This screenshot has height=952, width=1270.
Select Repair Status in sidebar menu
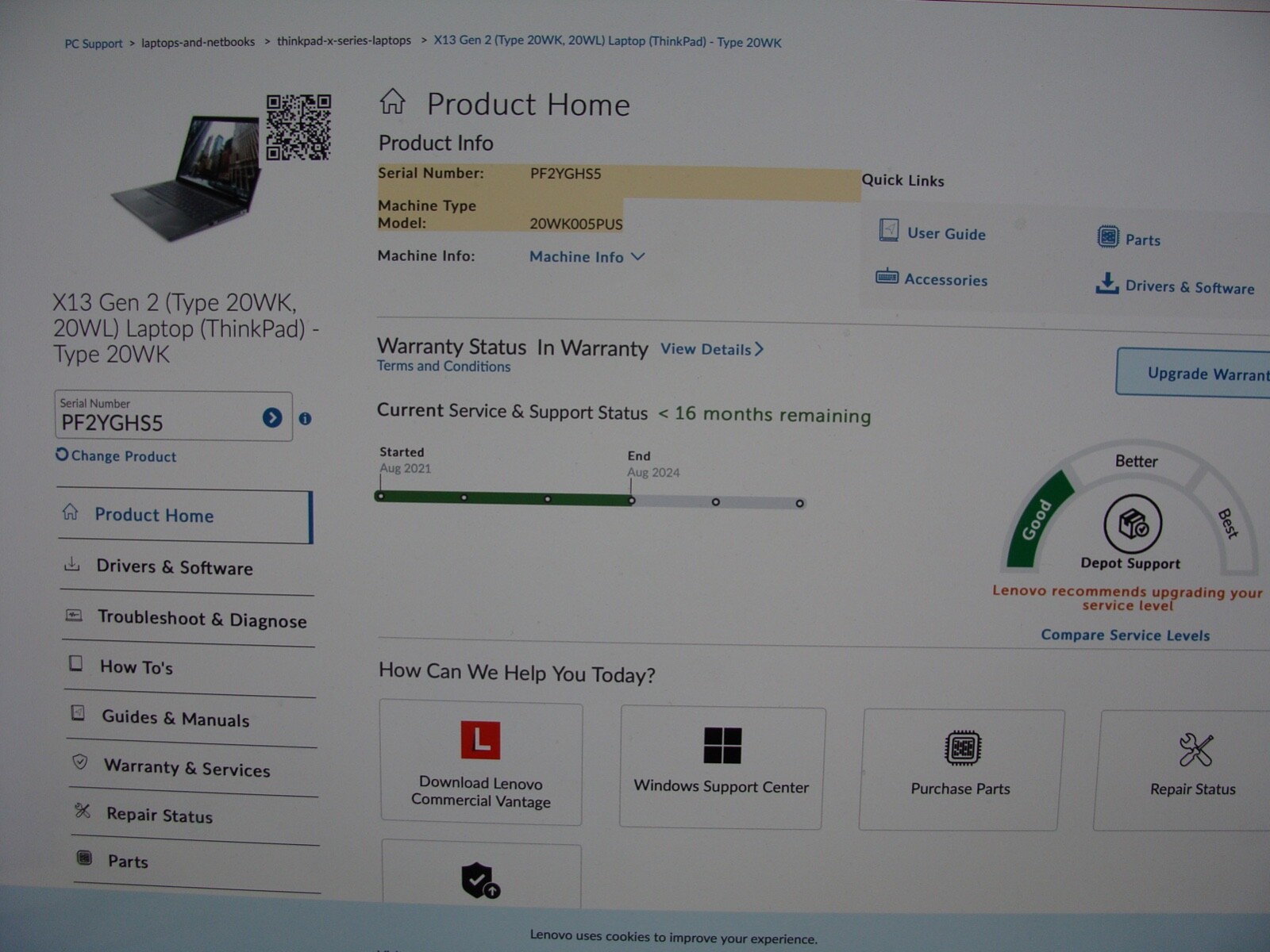(195, 817)
